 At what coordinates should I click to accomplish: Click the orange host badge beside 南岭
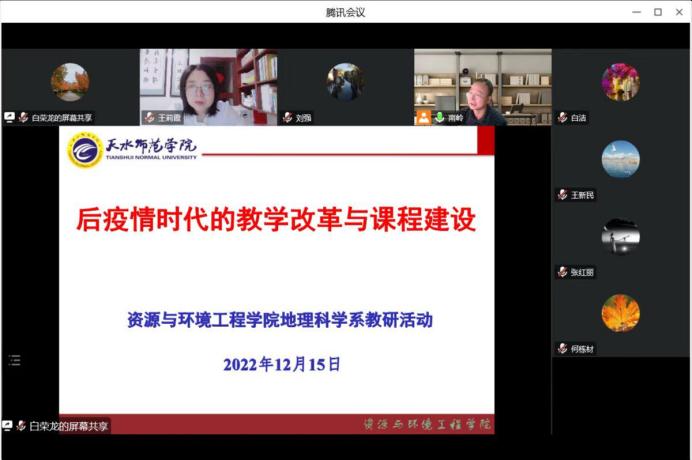pyautogui.click(x=423, y=117)
